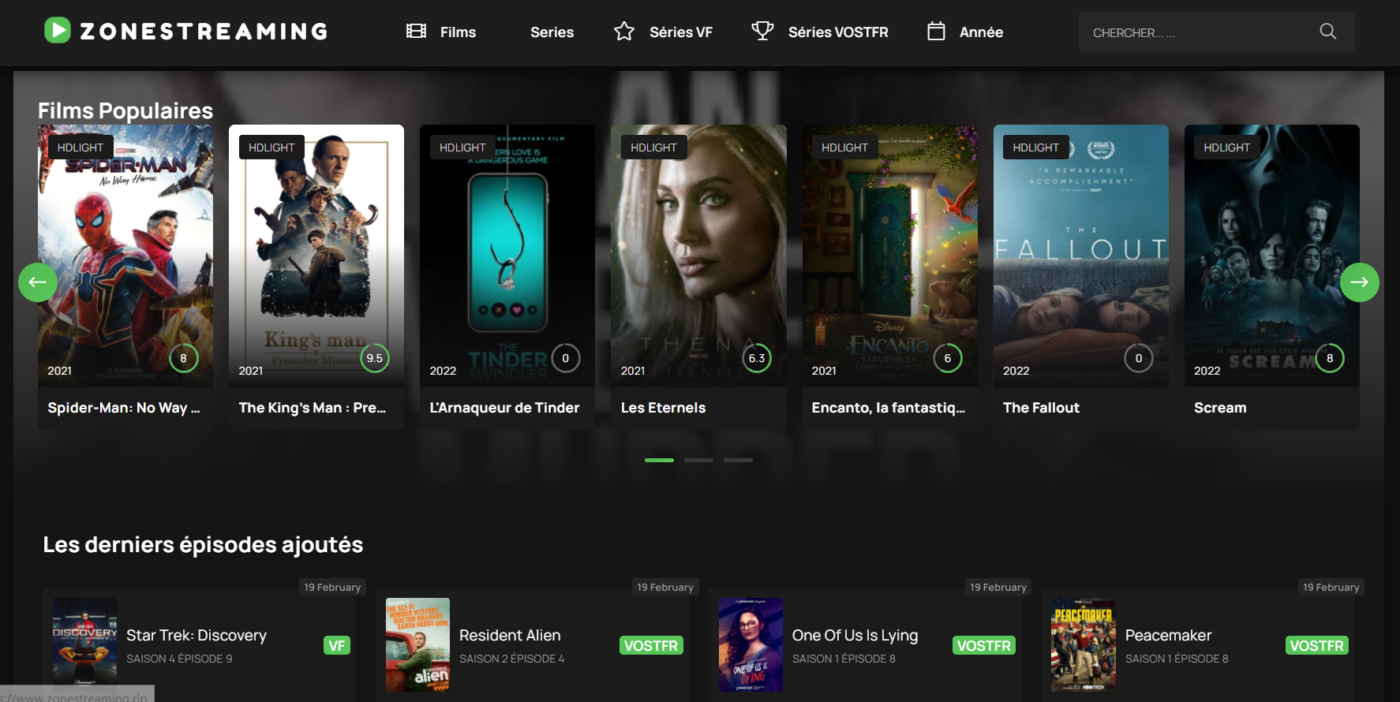Click the right green carousel arrow

click(x=1360, y=282)
